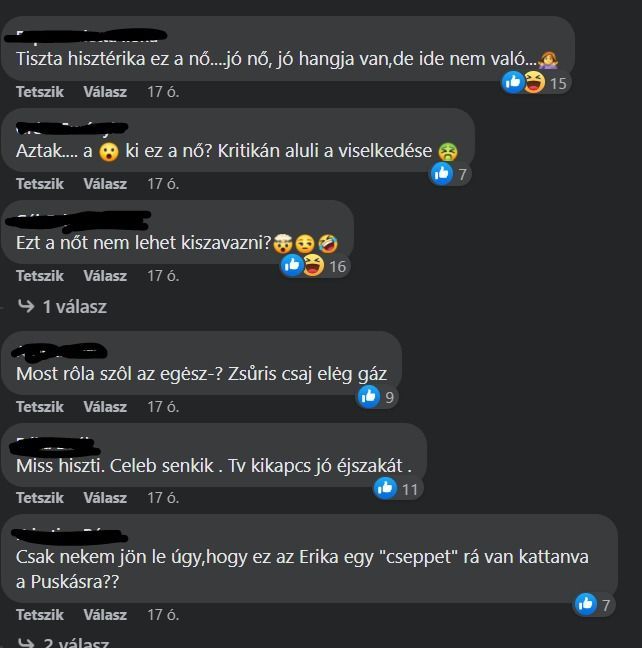Click the reply arrow icon next to '1 válasz'
This screenshot has height=648, width=642.
[26, 306]
